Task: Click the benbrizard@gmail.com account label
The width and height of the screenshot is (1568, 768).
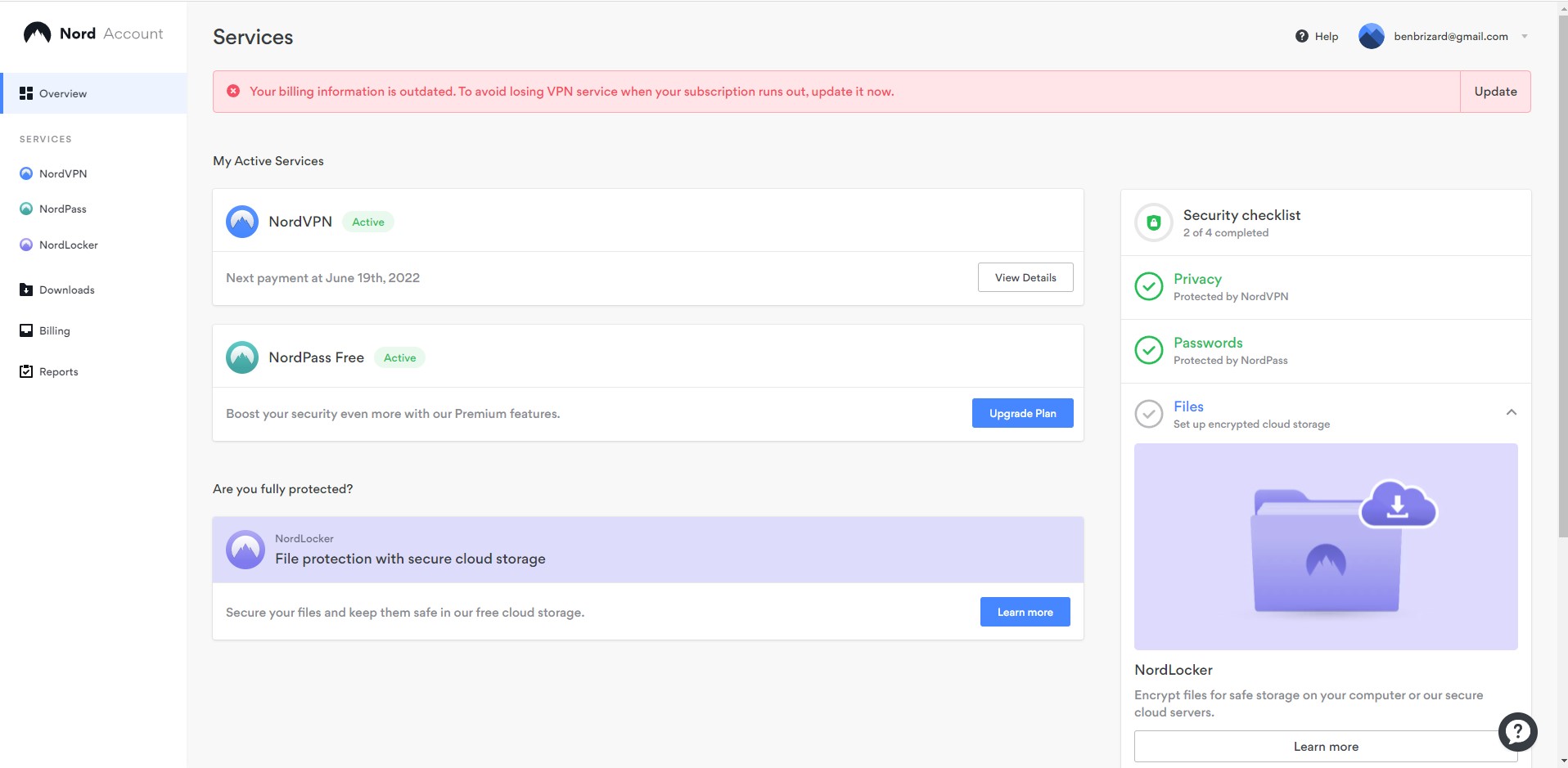Action: click(x=1451, y=36)
